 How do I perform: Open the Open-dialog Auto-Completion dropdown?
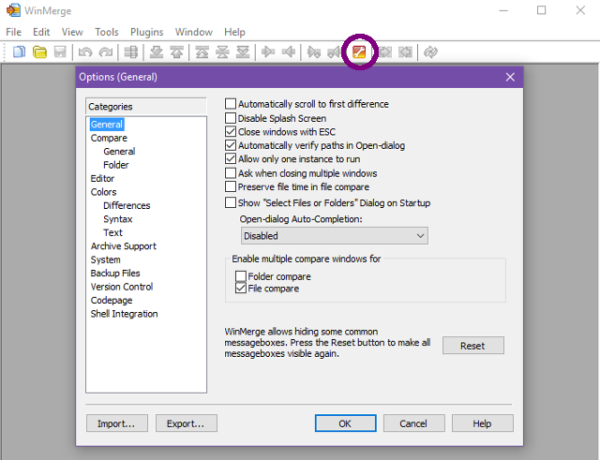(x=334, y=236)
